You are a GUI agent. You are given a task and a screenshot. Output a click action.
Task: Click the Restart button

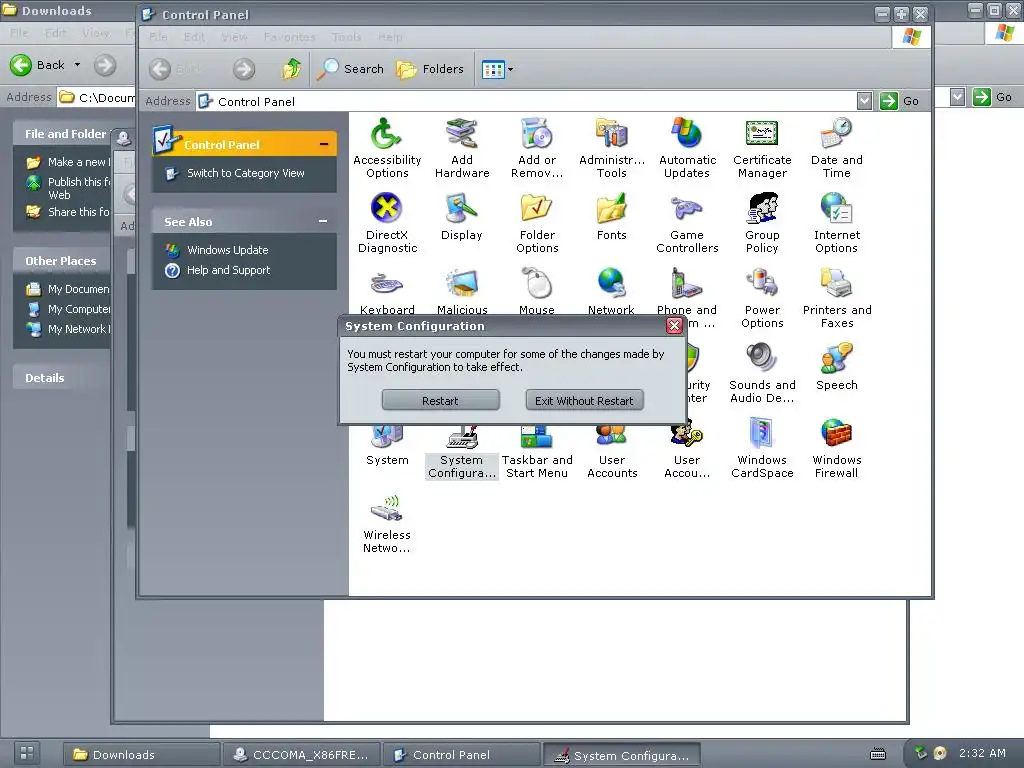click(x=440, y=400)
